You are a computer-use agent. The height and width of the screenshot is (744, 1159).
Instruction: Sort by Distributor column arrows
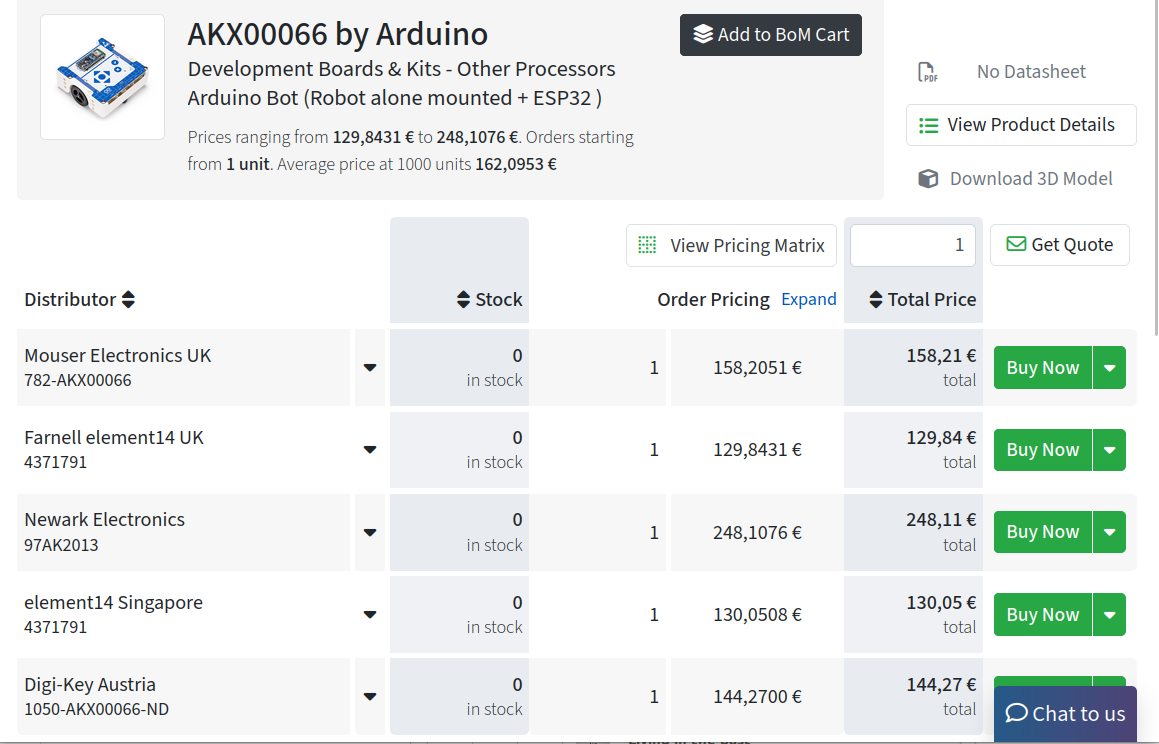tap(129, 299)
